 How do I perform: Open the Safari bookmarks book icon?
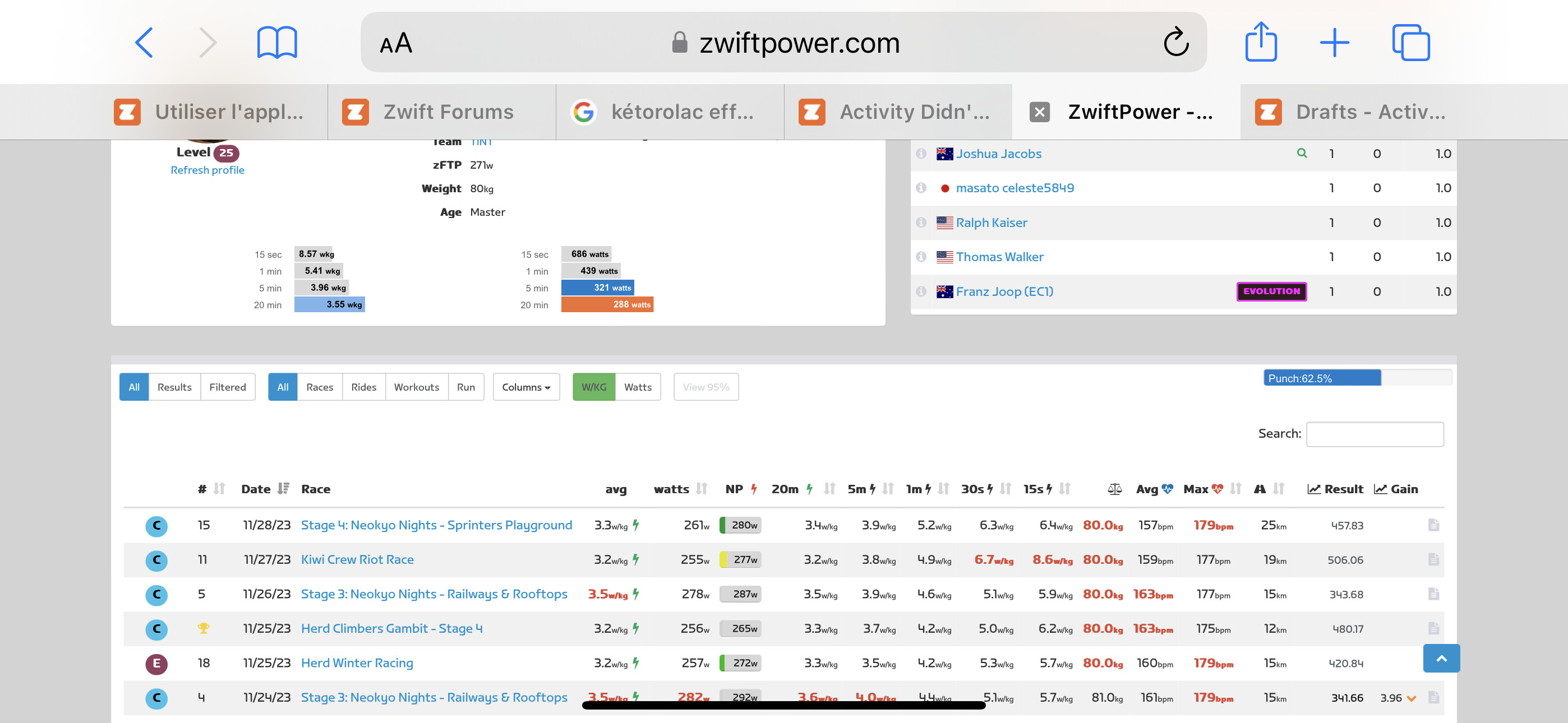click(277, 43)
